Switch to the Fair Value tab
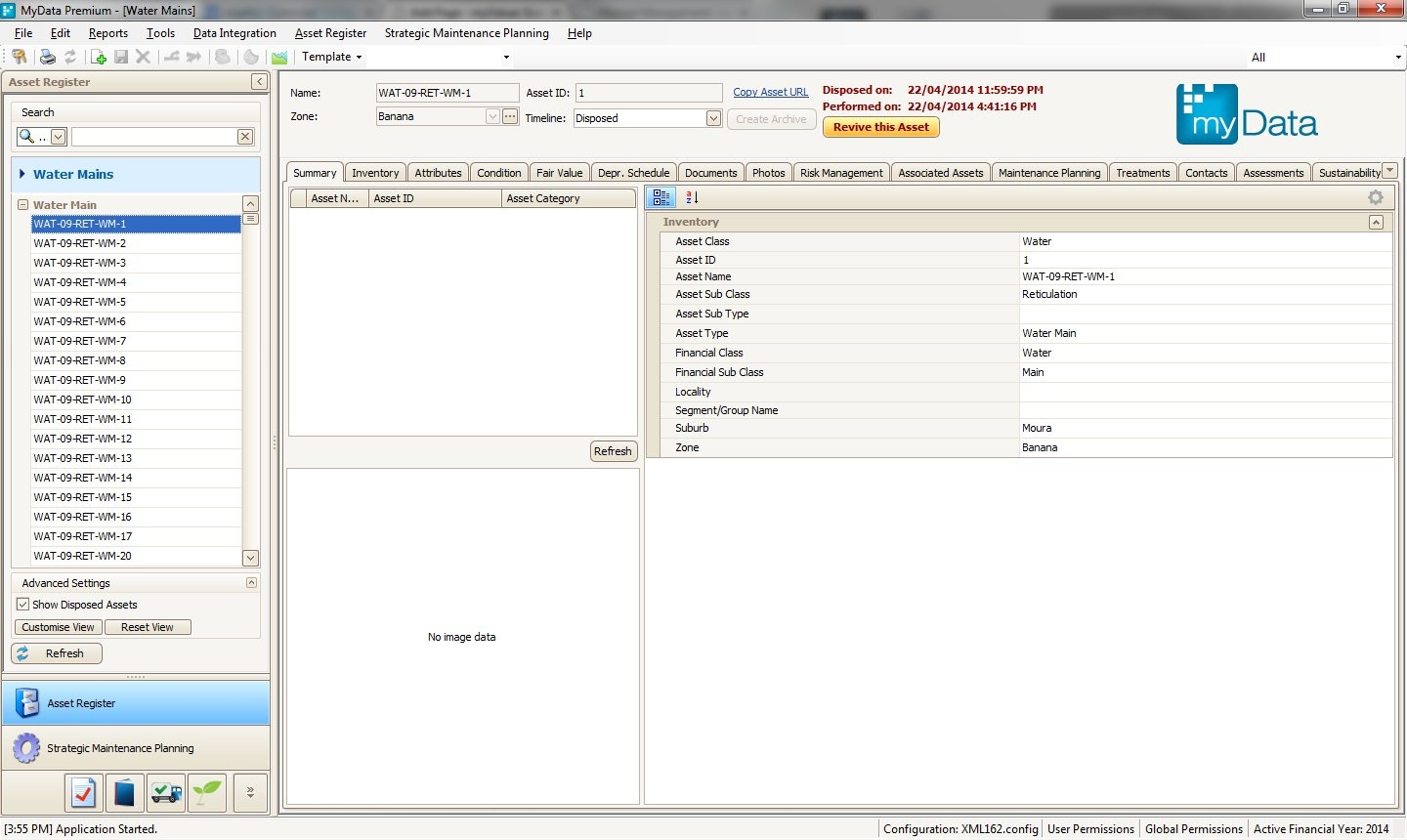 tap(559, 173)
